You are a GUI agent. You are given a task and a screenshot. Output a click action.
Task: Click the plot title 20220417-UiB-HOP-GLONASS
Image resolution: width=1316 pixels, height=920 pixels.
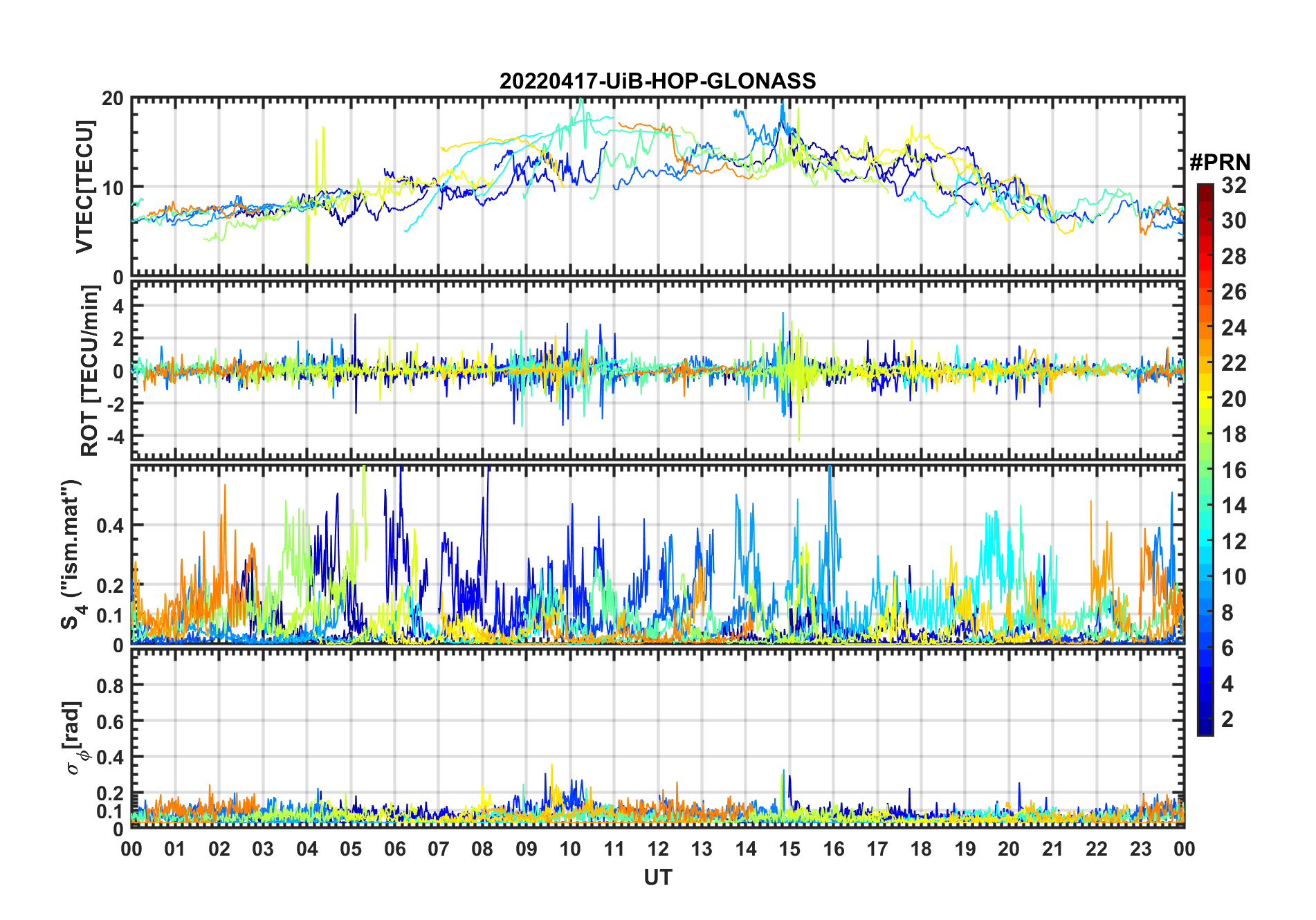click(657, 81)
